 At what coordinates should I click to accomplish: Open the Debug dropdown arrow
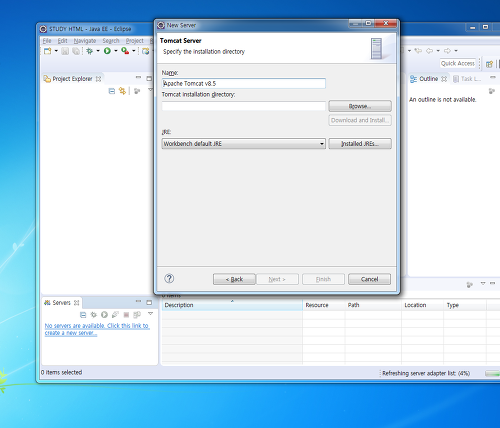98,51
